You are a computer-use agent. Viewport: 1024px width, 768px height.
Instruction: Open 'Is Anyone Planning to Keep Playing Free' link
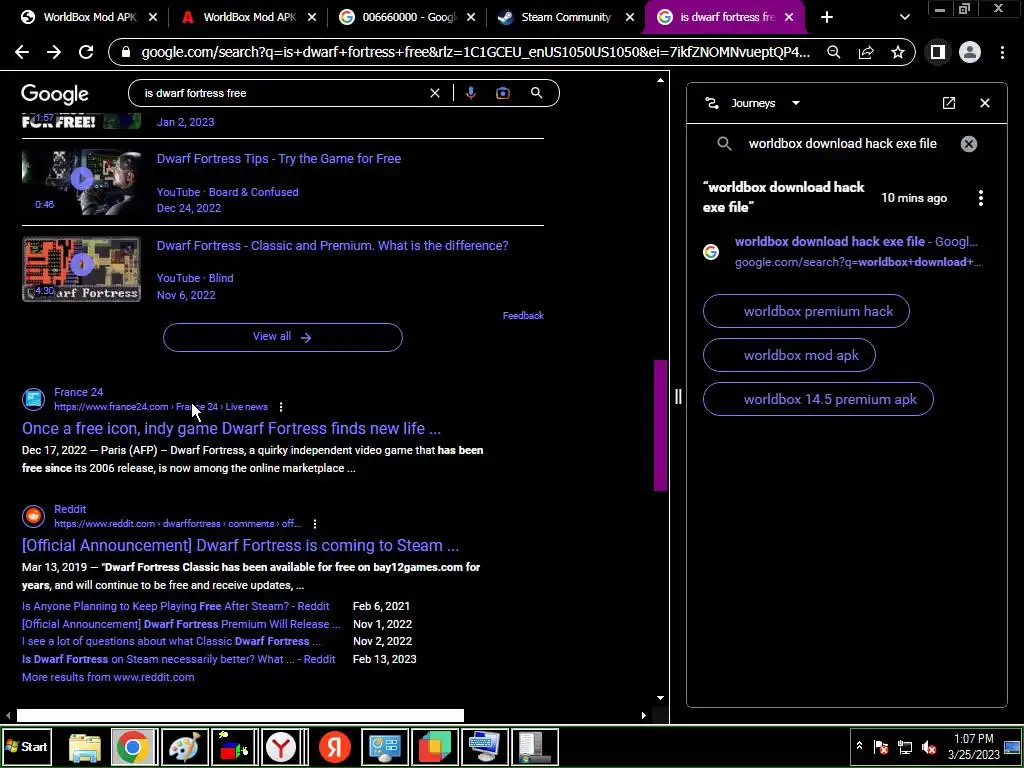click(x=176, y=606)
